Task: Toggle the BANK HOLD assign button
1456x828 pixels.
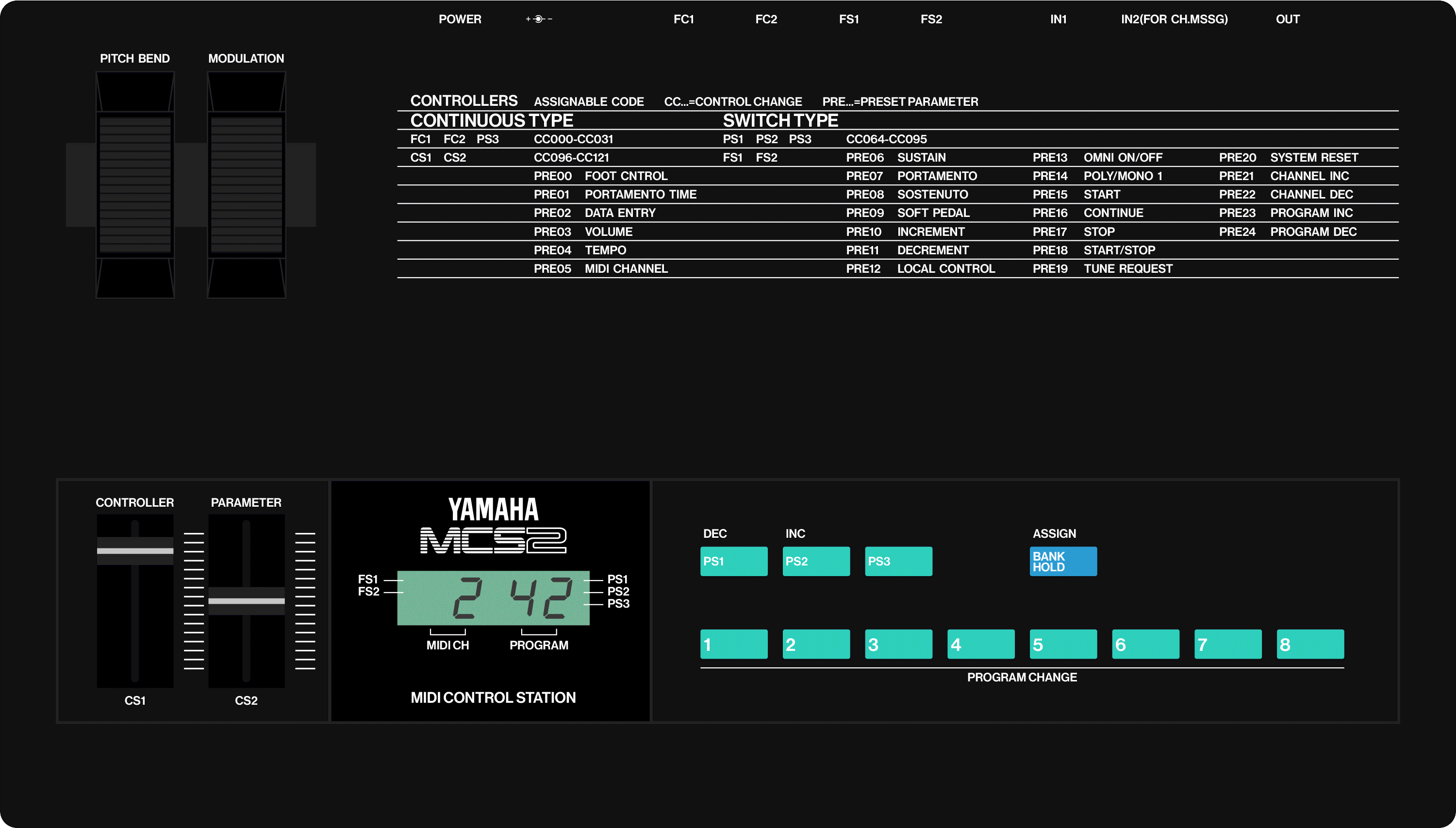Action: click(1063, 561)
